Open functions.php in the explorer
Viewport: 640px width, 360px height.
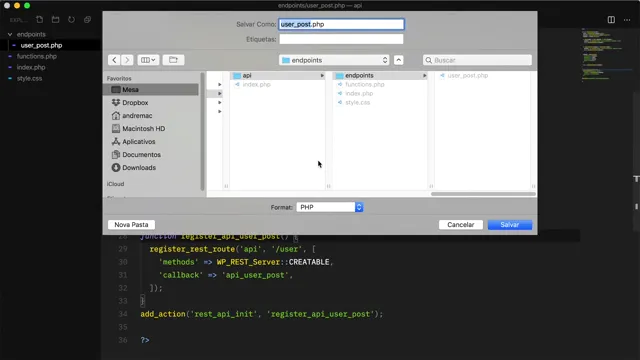click(37, 56)
